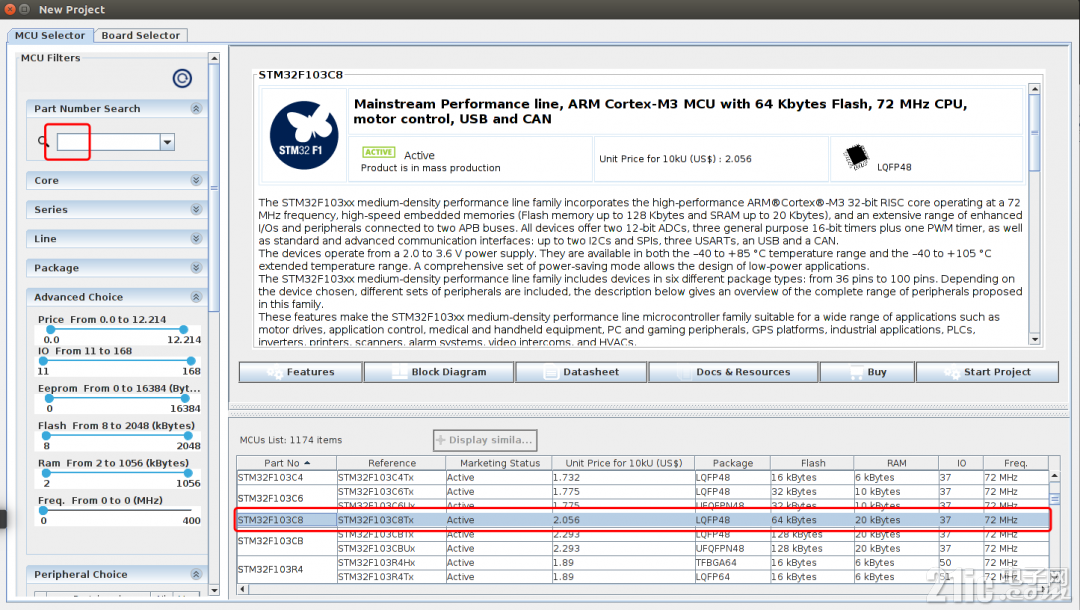Click the MCU Filters panel scroll-down arrow

214,590
